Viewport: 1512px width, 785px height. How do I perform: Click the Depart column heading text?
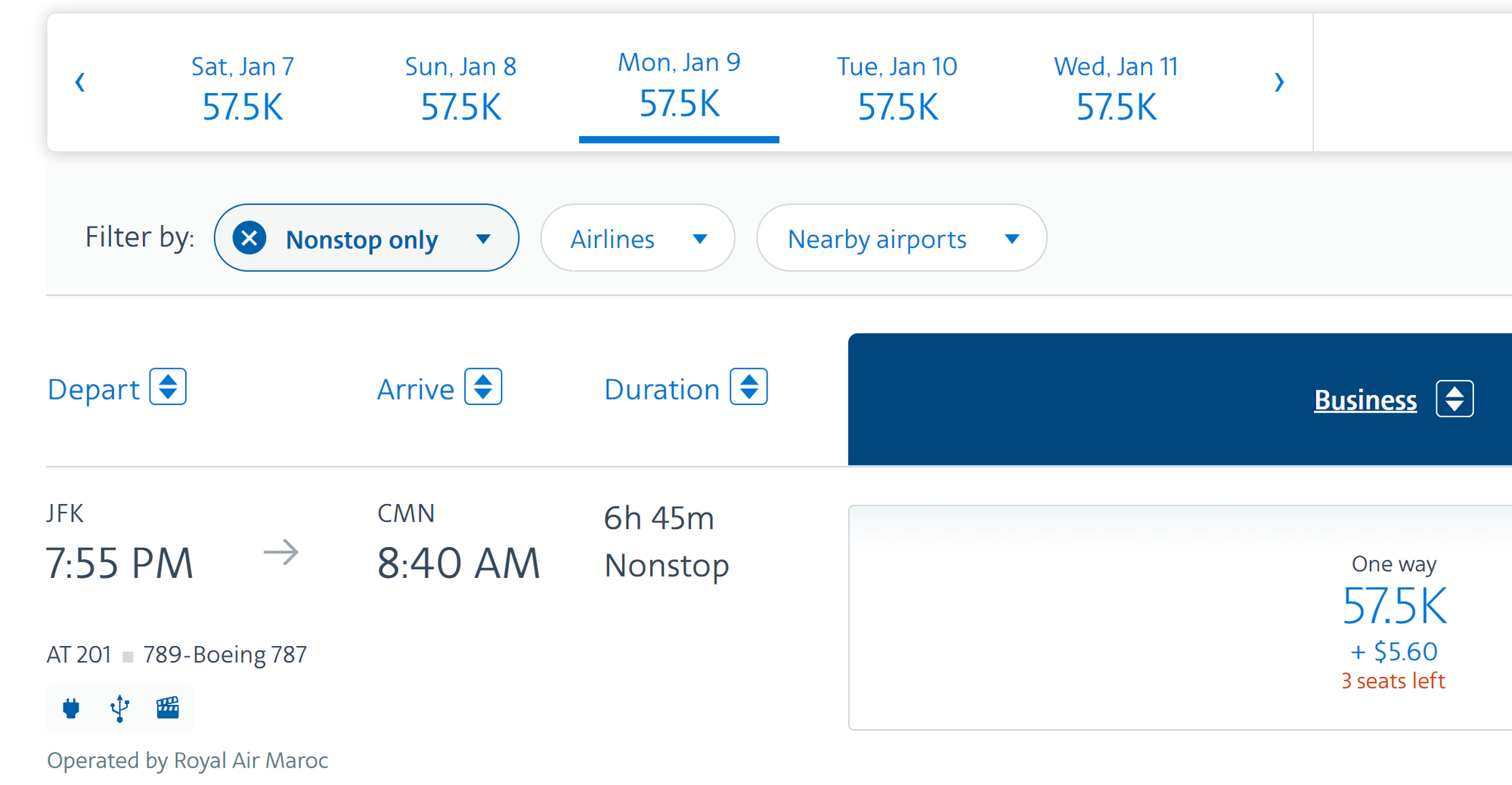tap(94, 389)
